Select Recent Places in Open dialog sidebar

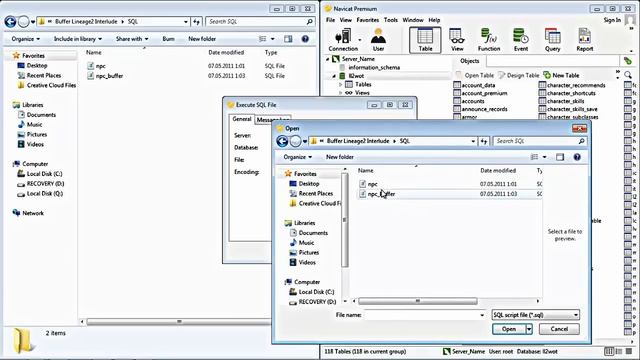[311, 193]
